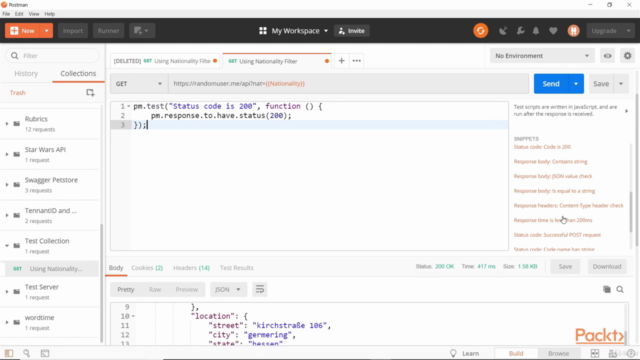Collapse snippets panel arrow
The width and height of the screenshot is (640, 360).
pyautogui.click(x=627, y=111)
